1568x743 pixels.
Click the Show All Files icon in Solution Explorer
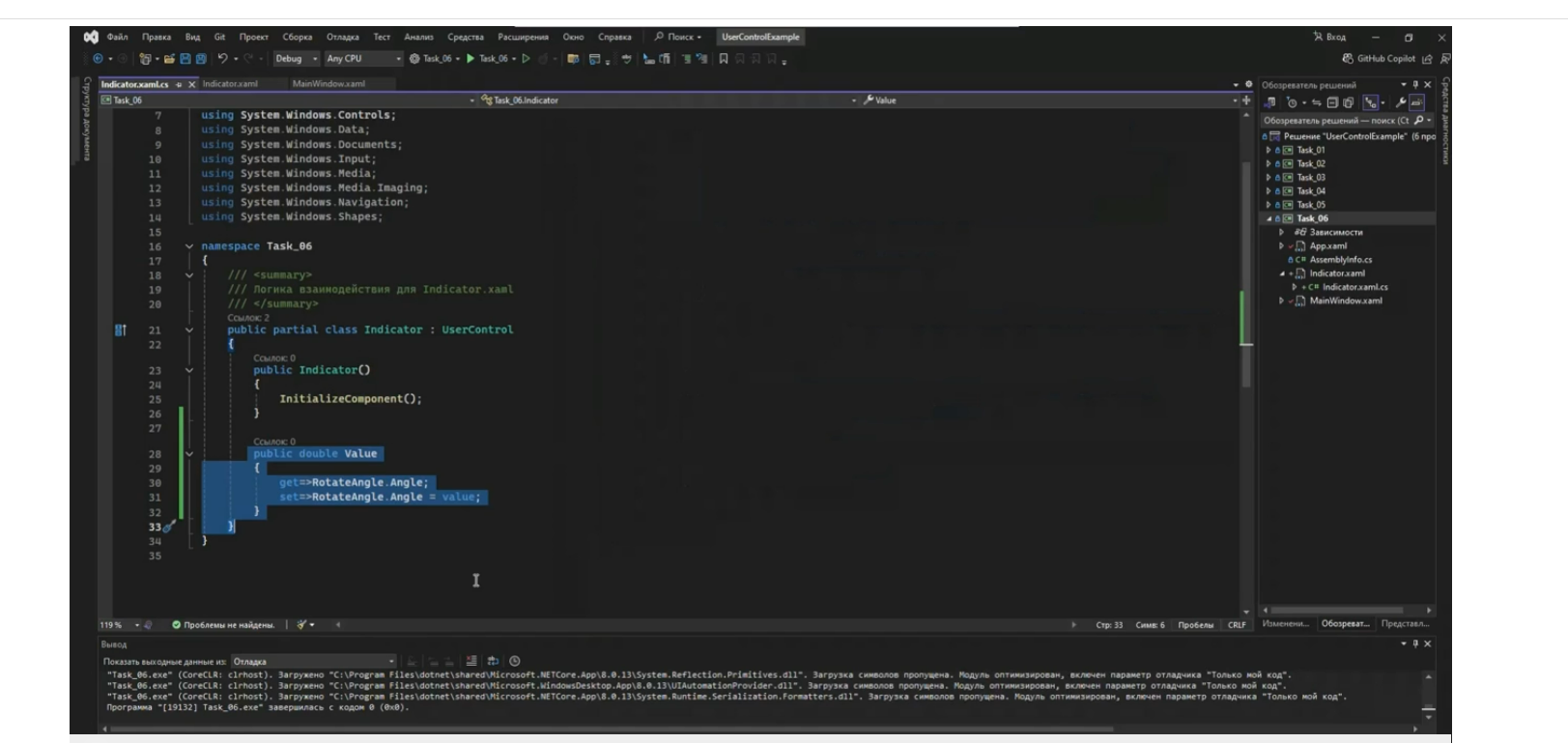coord(1348,102)
